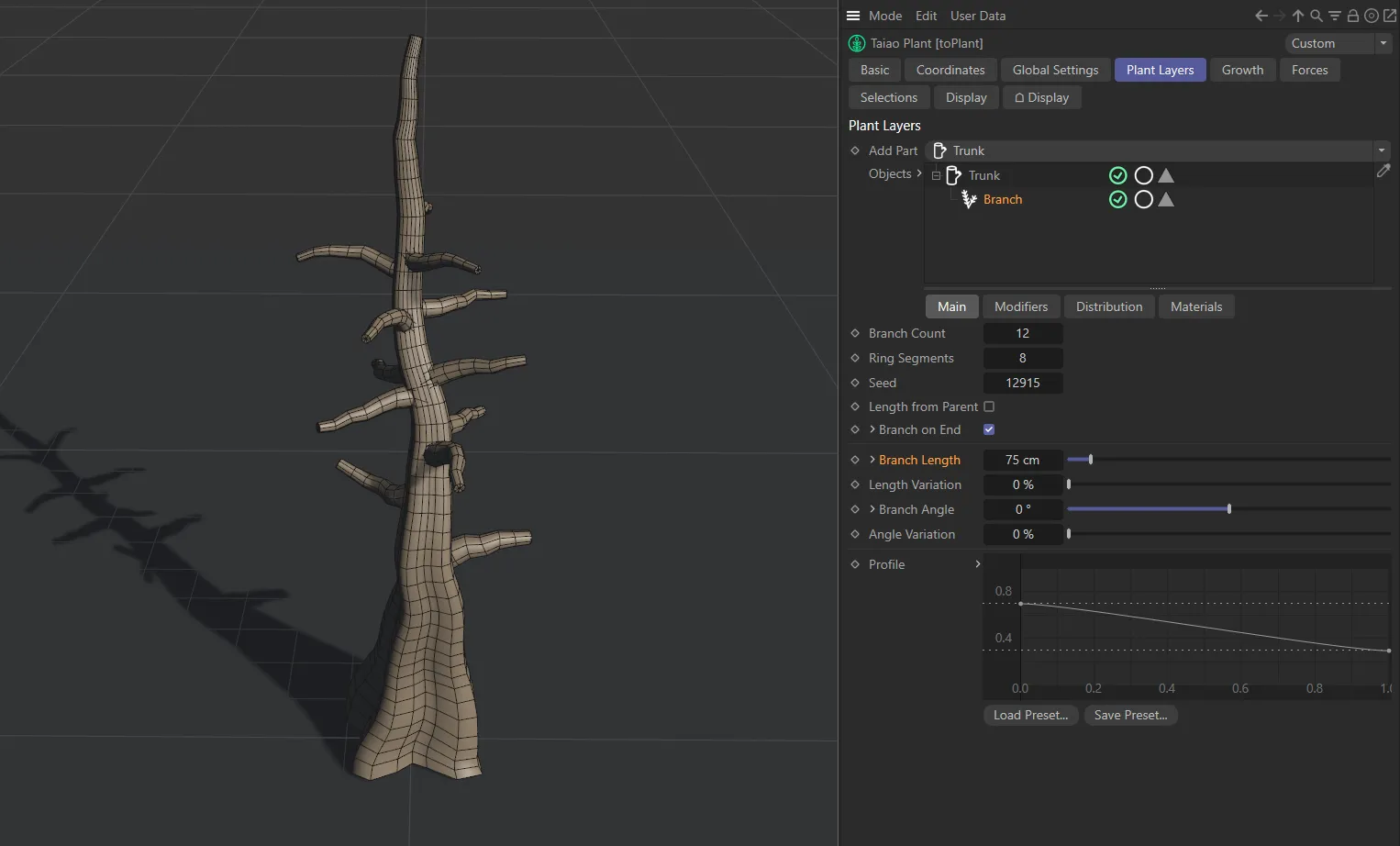Disable the Branch on End checkbox
Screen dimensions: 1400x846
[x=989, y=429]
